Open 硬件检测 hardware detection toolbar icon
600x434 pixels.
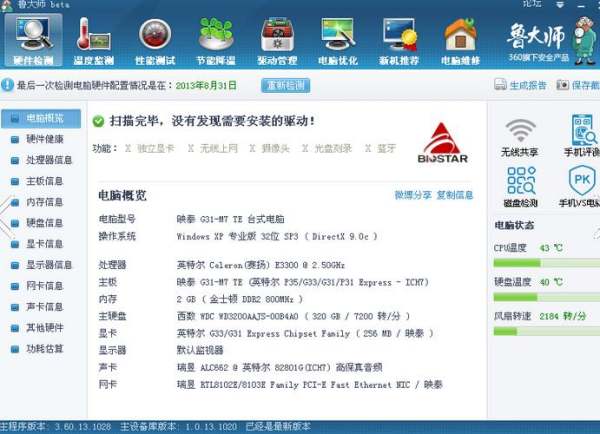pos(33,40)
